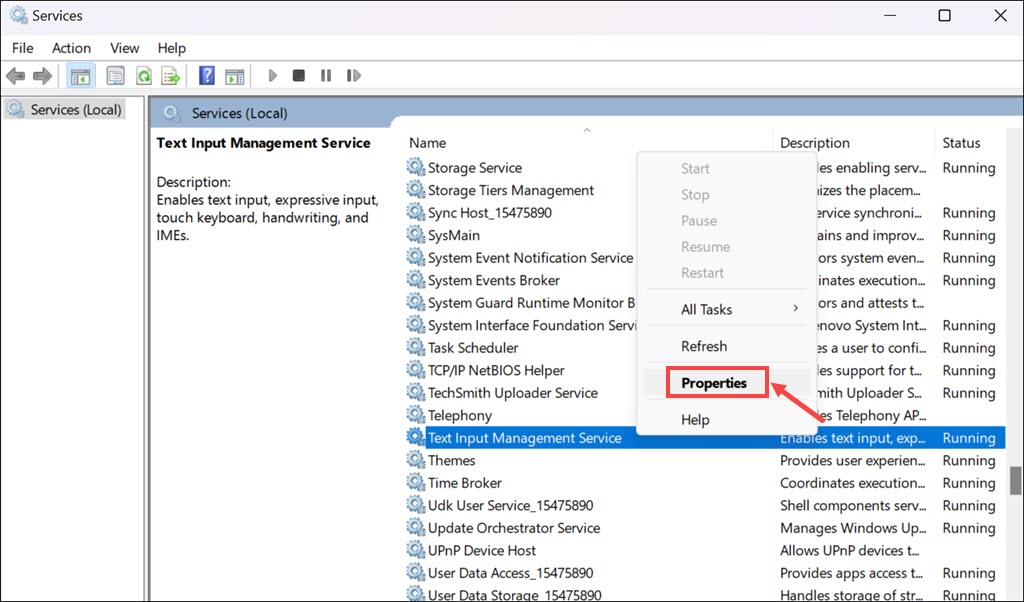The image size is (1024, 602).
Task: Collapse the Name column sort arrow
Action: pos(587,130)
